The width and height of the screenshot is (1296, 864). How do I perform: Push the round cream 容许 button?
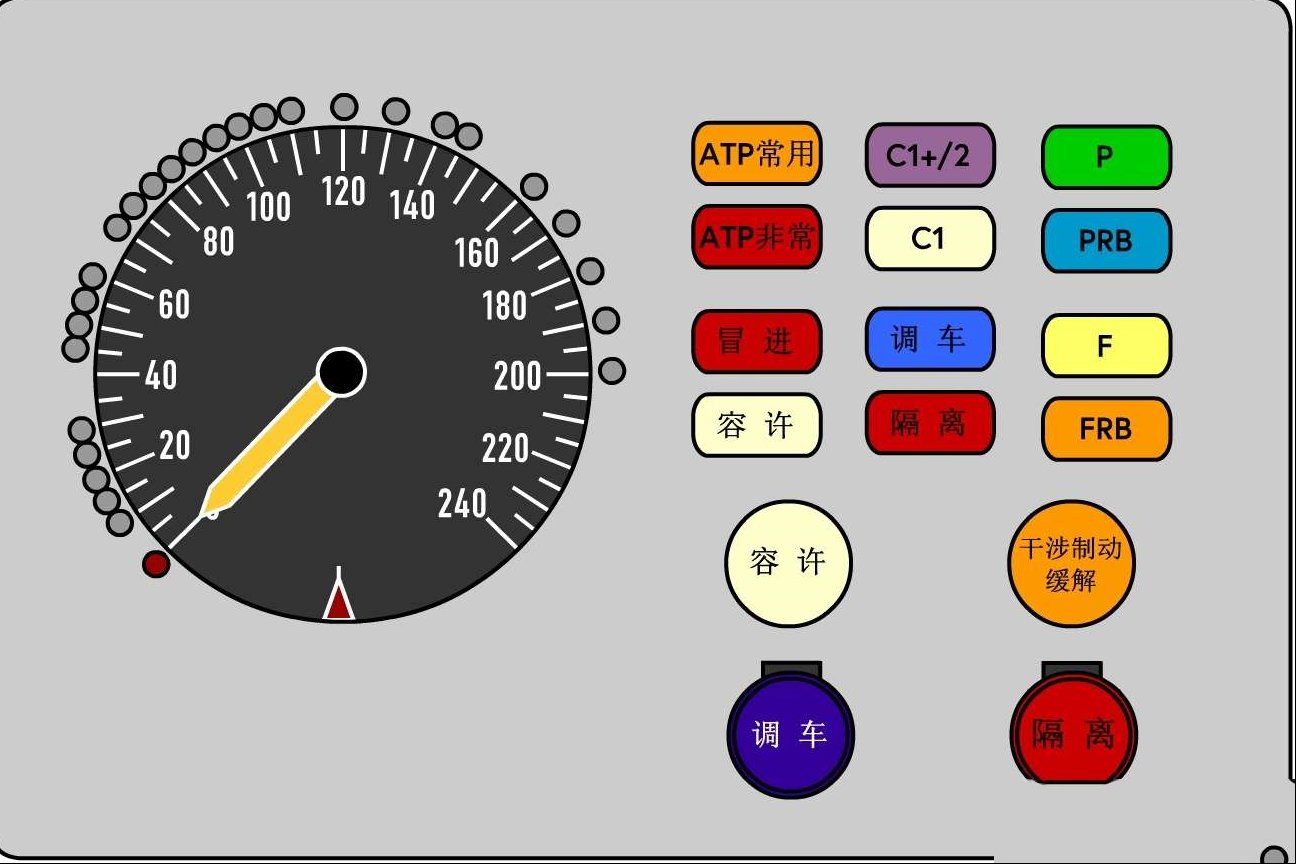tap(788, 563)
